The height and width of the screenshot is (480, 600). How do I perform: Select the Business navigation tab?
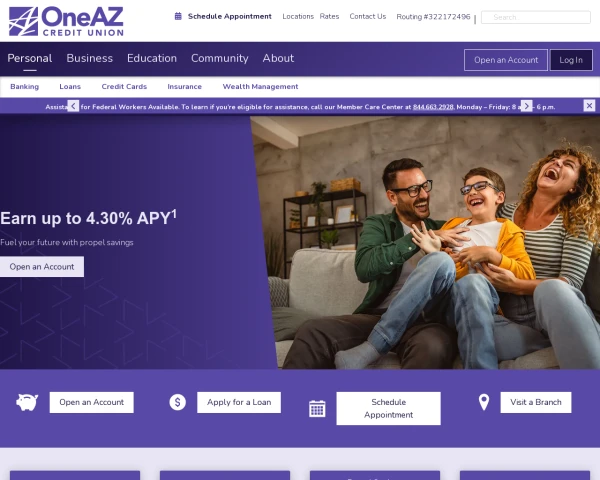pyautogui.click(x=90, y=58)
